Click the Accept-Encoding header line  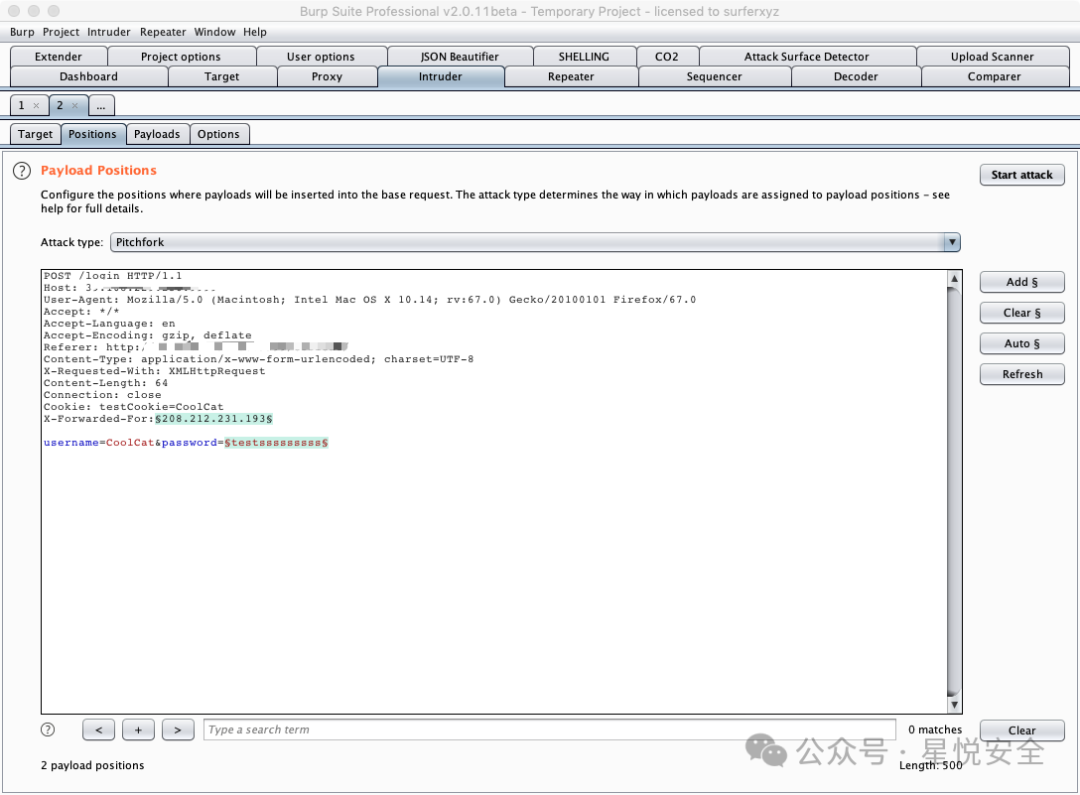point(147,335)
